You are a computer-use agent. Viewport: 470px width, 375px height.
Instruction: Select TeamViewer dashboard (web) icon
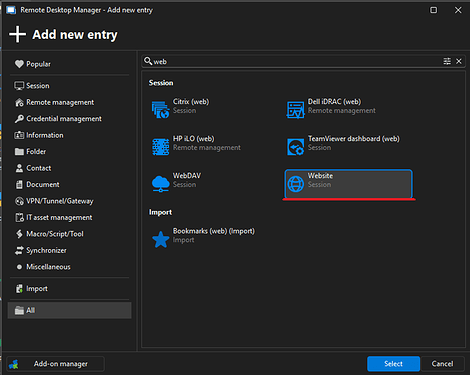[295, 147]
